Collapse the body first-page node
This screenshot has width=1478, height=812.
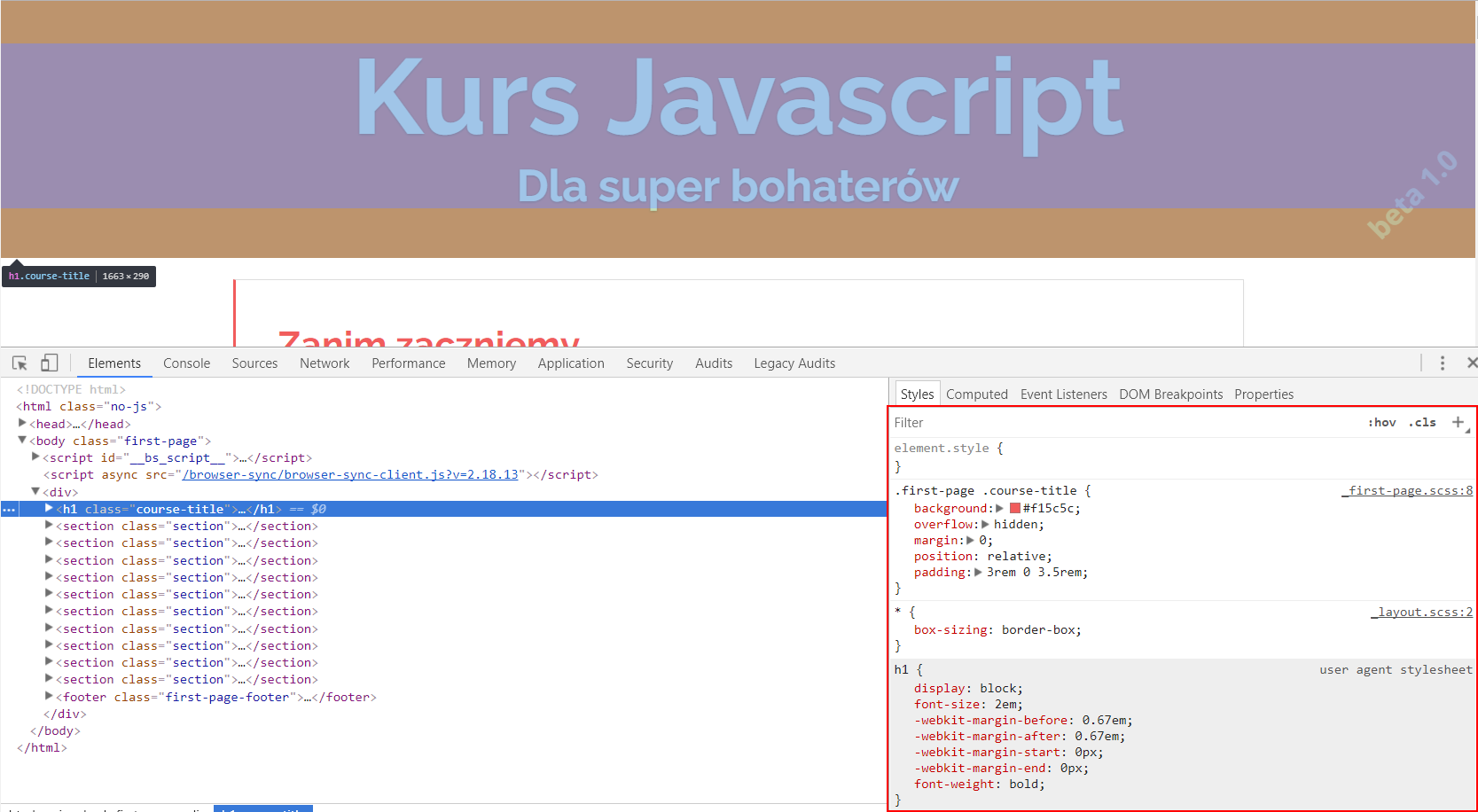tap(22, 441)
